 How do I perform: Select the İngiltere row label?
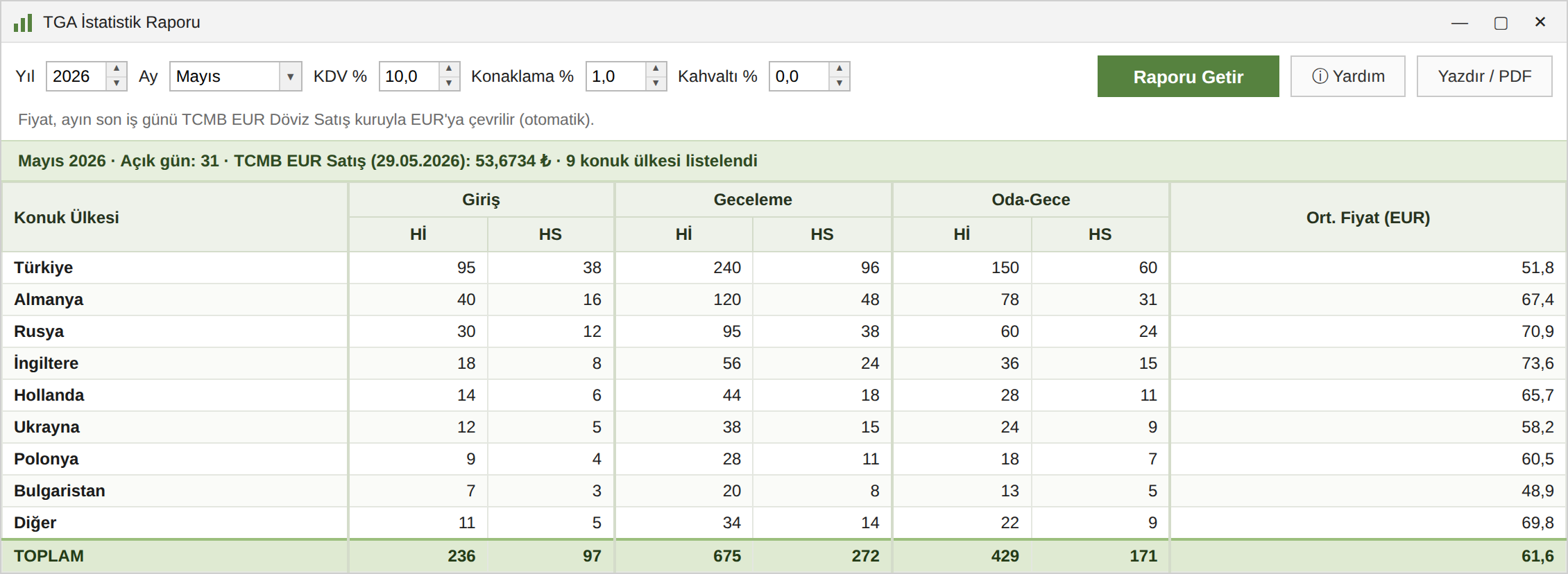[46, 363]
